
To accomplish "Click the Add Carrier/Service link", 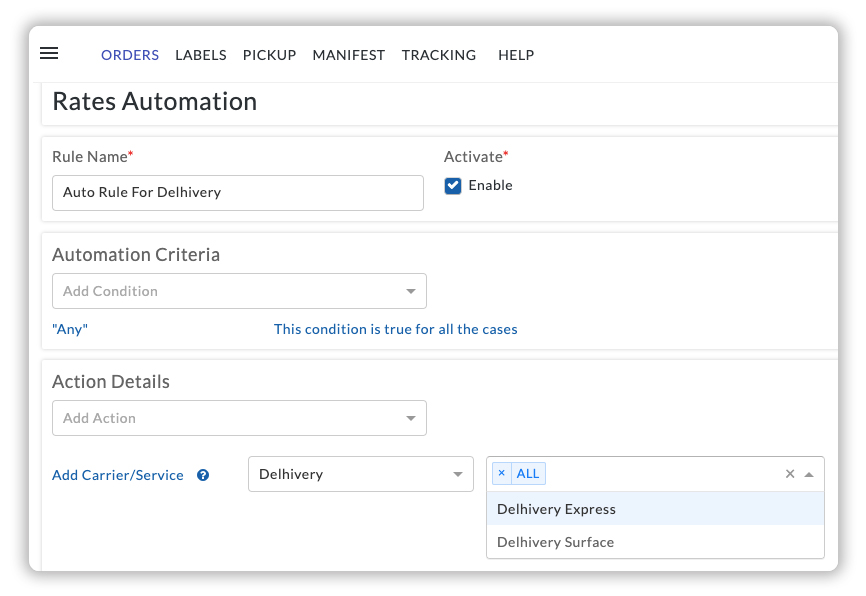I will point(118,475).
